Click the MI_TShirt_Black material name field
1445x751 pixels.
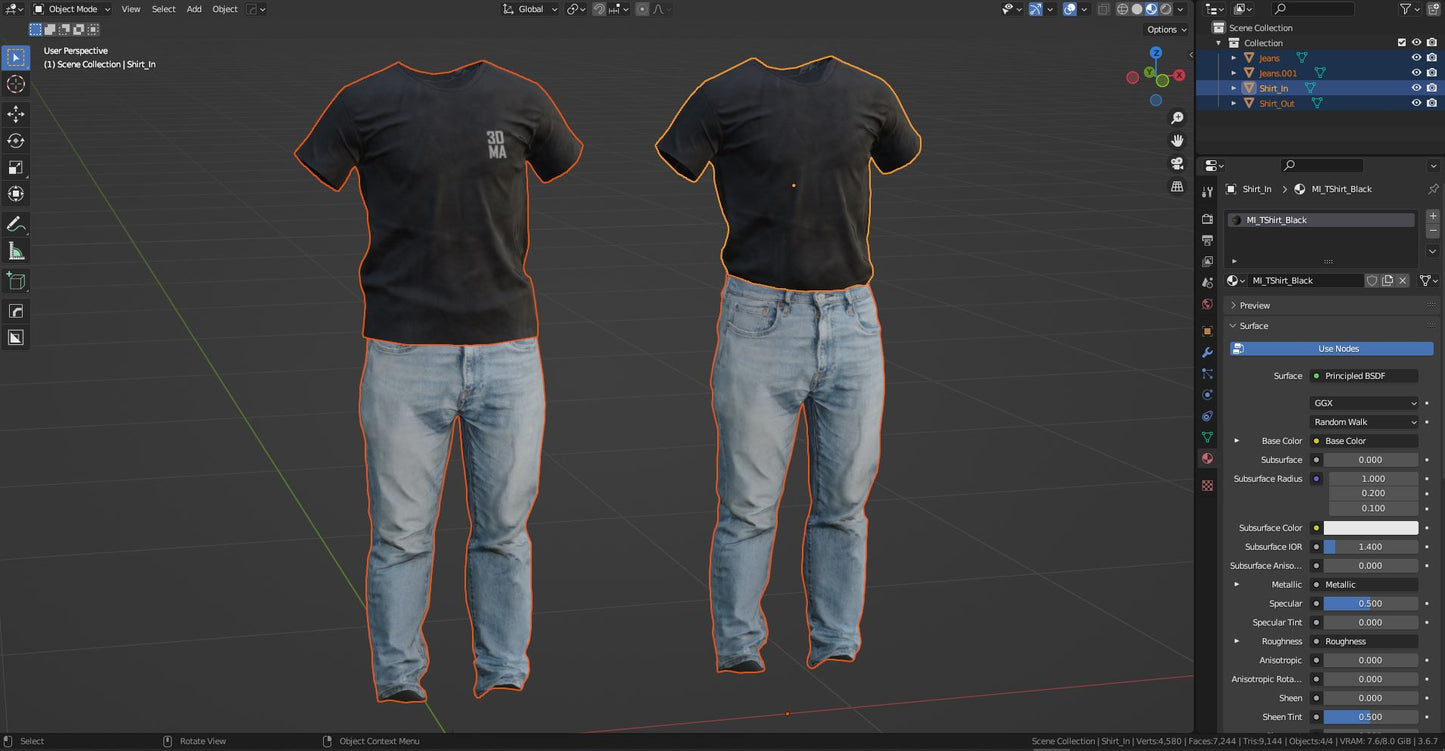[1305, 281]
